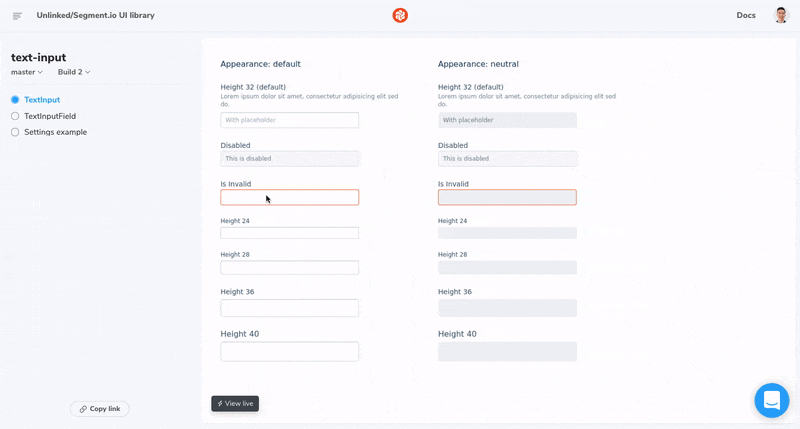The width and height of the screenshot is (800, 429).
Task: Click the Copy link button
Action: tap(99, 409)
